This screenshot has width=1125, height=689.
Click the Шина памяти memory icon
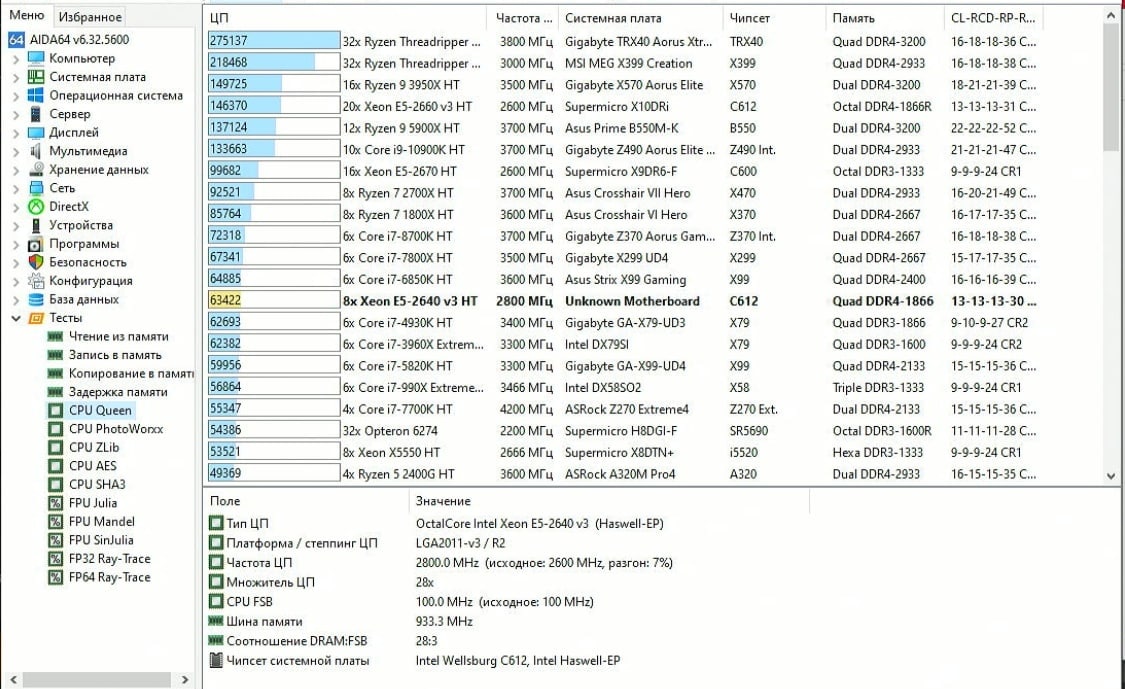click(x=216, y=621)
